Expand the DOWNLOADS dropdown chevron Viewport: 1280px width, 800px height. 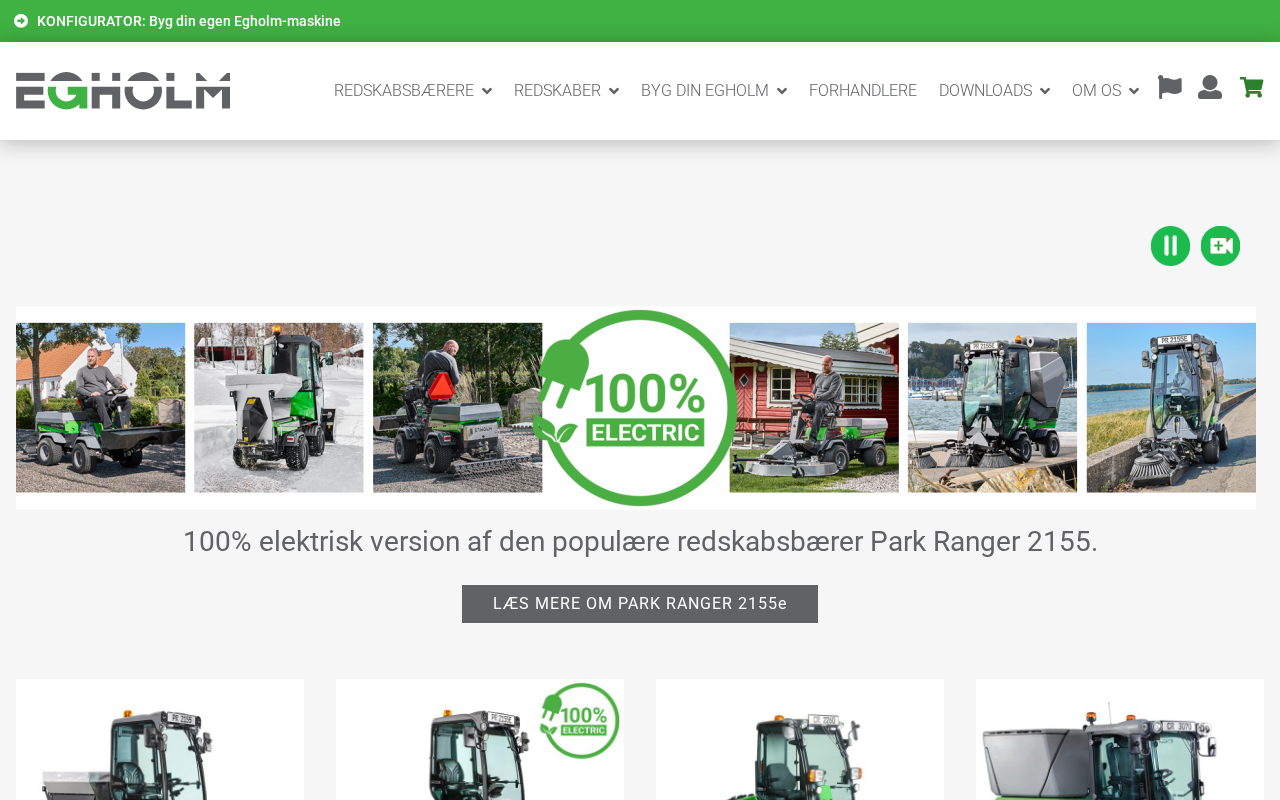(x=1045, y=91)
